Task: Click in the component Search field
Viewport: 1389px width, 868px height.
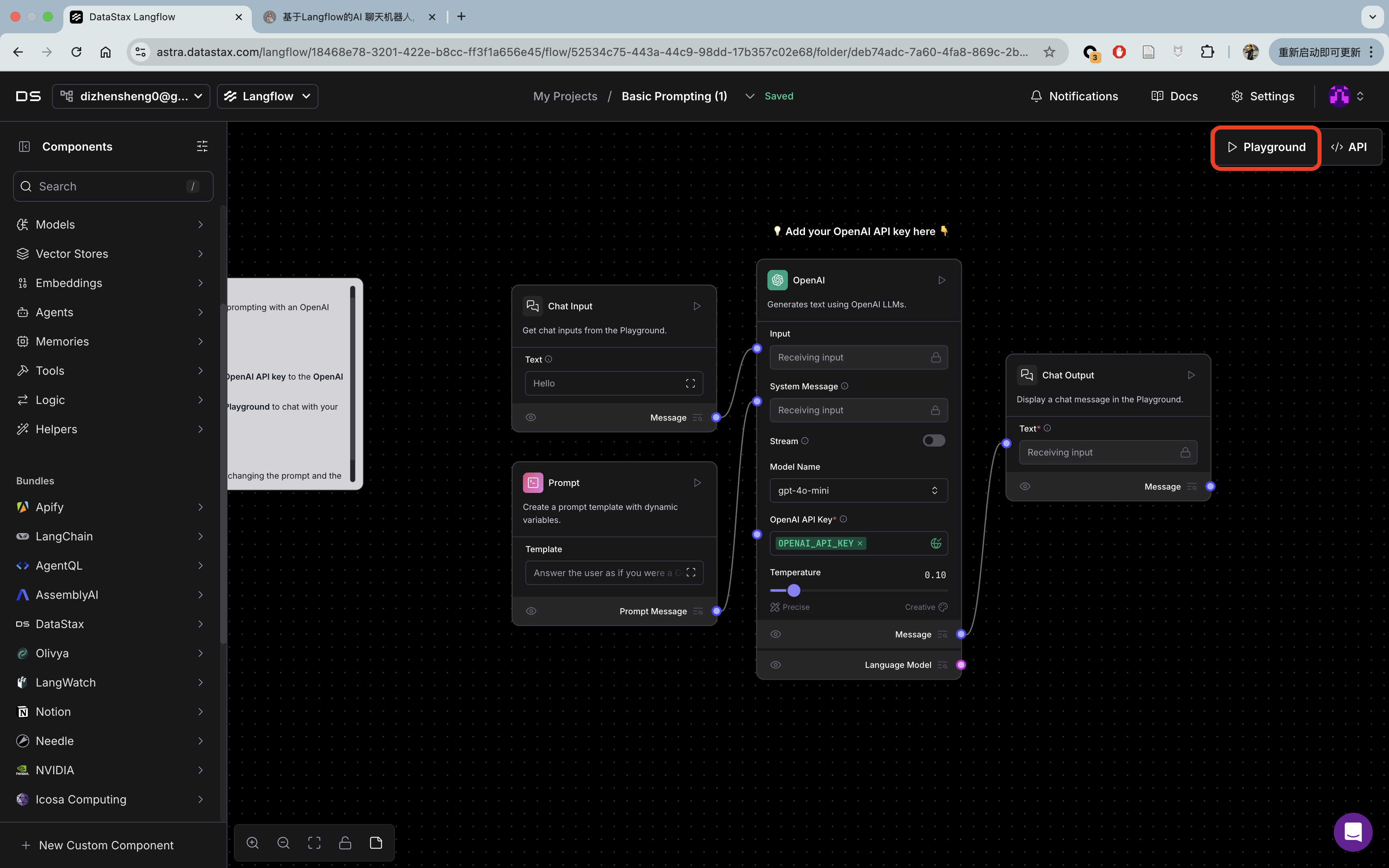Action: [x=113, y=186]
